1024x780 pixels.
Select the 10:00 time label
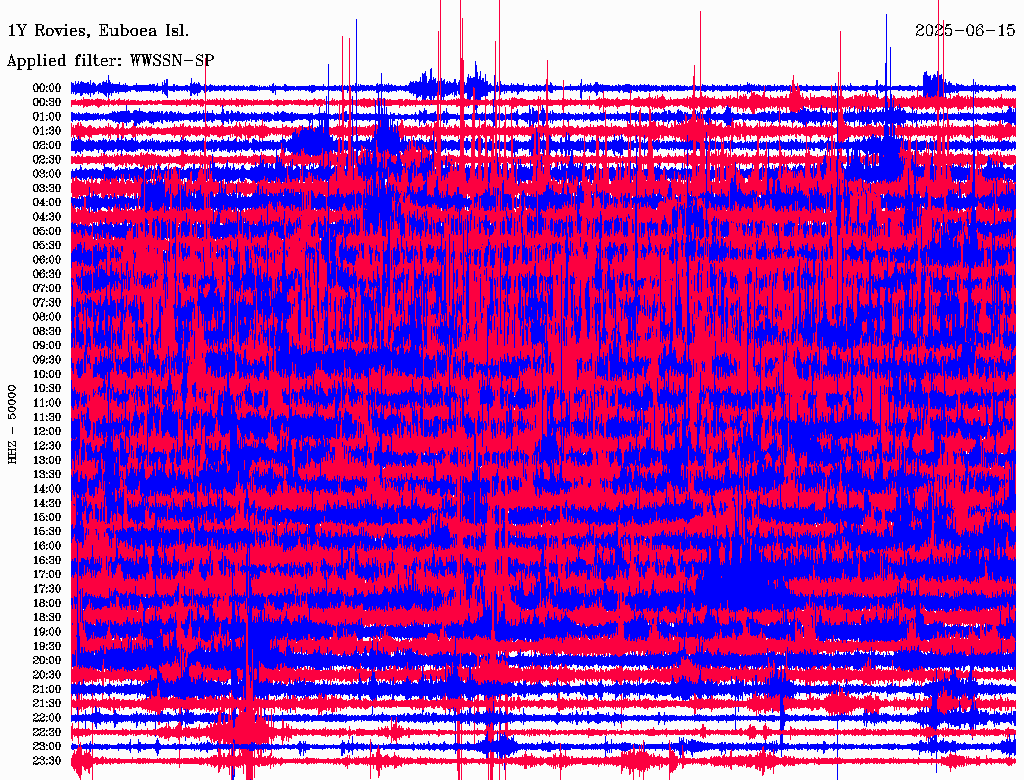pyautogui.click(x=47, y=374)
